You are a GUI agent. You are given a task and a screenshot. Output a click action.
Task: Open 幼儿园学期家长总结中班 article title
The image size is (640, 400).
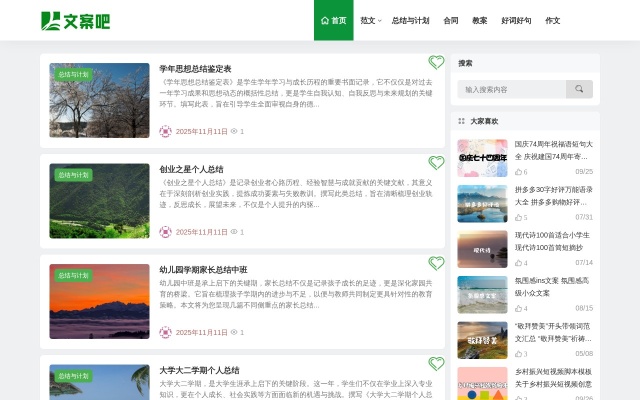coord(203,269)
